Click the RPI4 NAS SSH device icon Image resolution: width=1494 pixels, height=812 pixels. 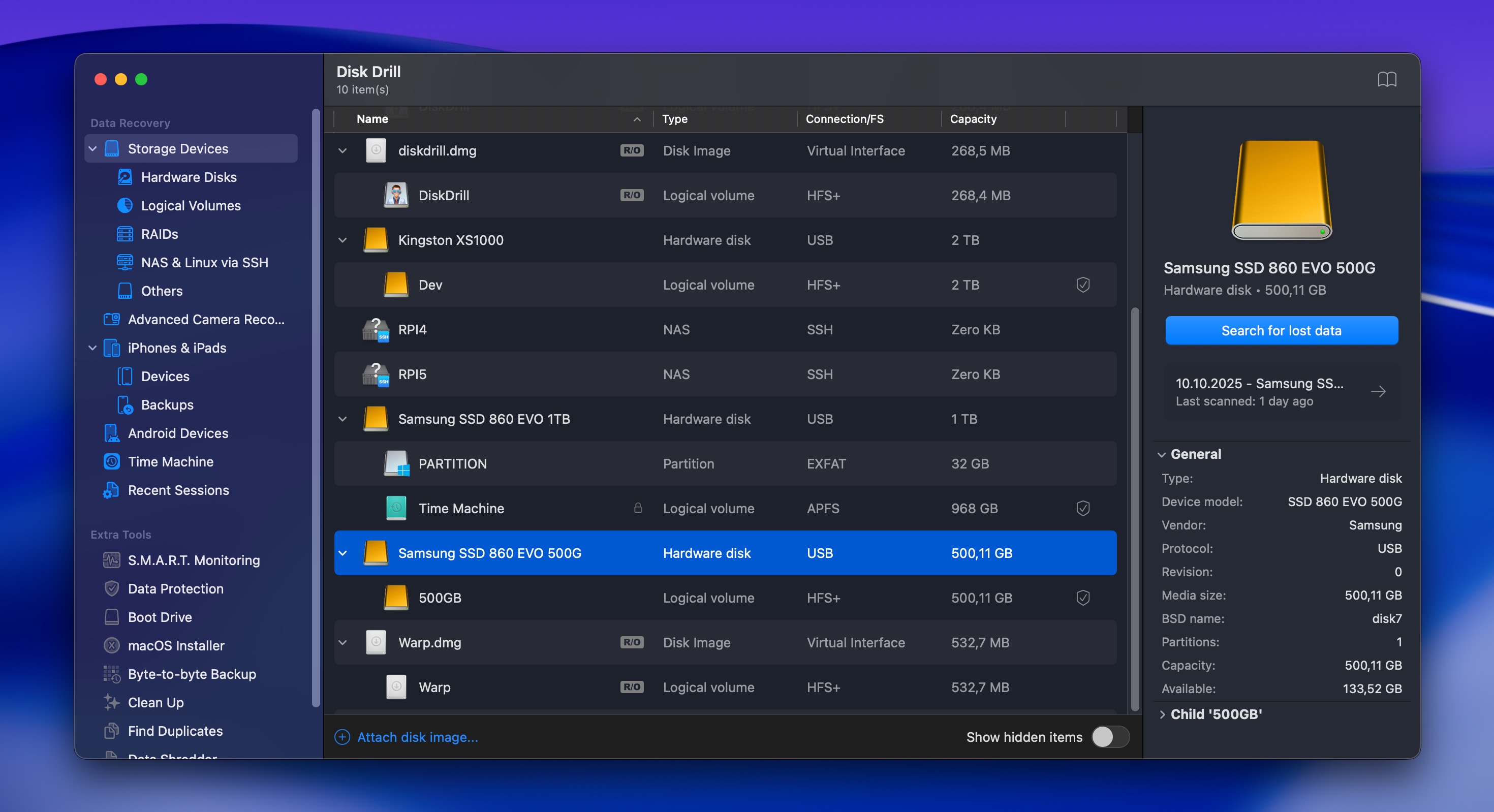point(376,329)
